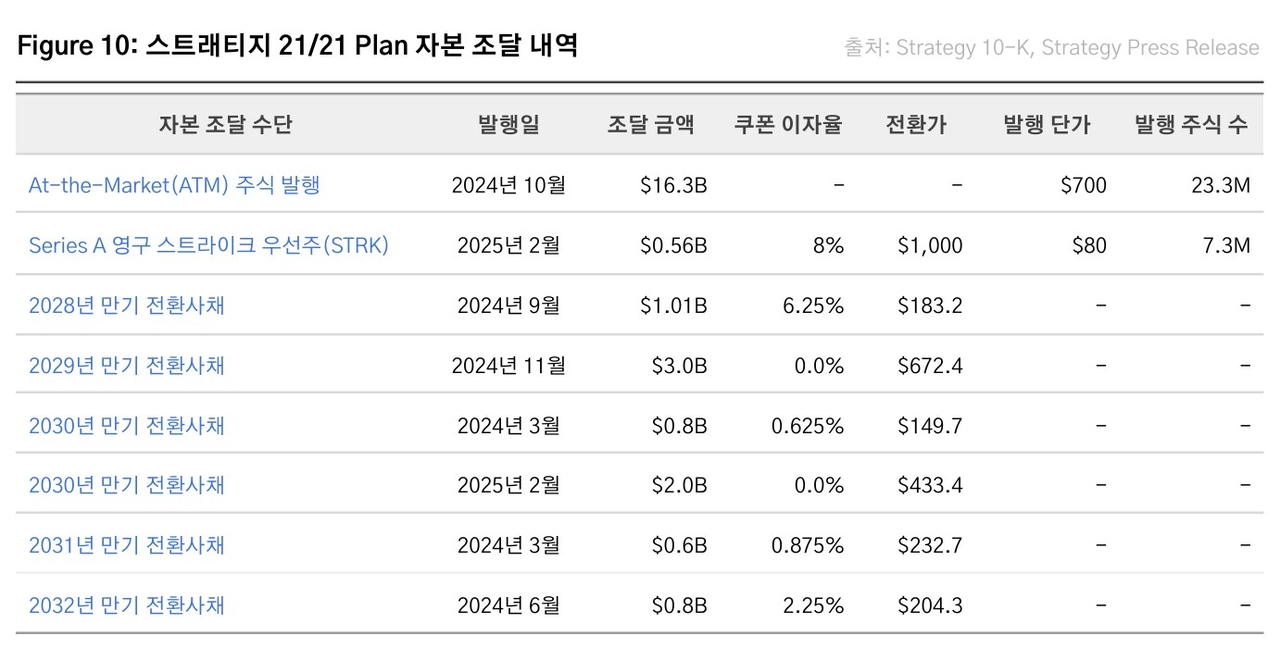Image resolution: width=1280 pixels, height=648 pixels.
Task: Select the 발행 단가 column header
Action: click(x=1046, y=125)
